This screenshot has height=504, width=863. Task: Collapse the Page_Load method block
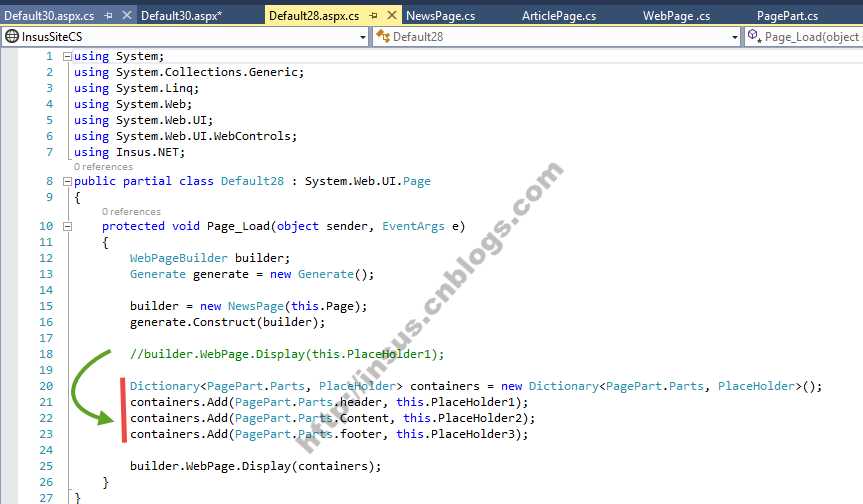tap(67, 226)
